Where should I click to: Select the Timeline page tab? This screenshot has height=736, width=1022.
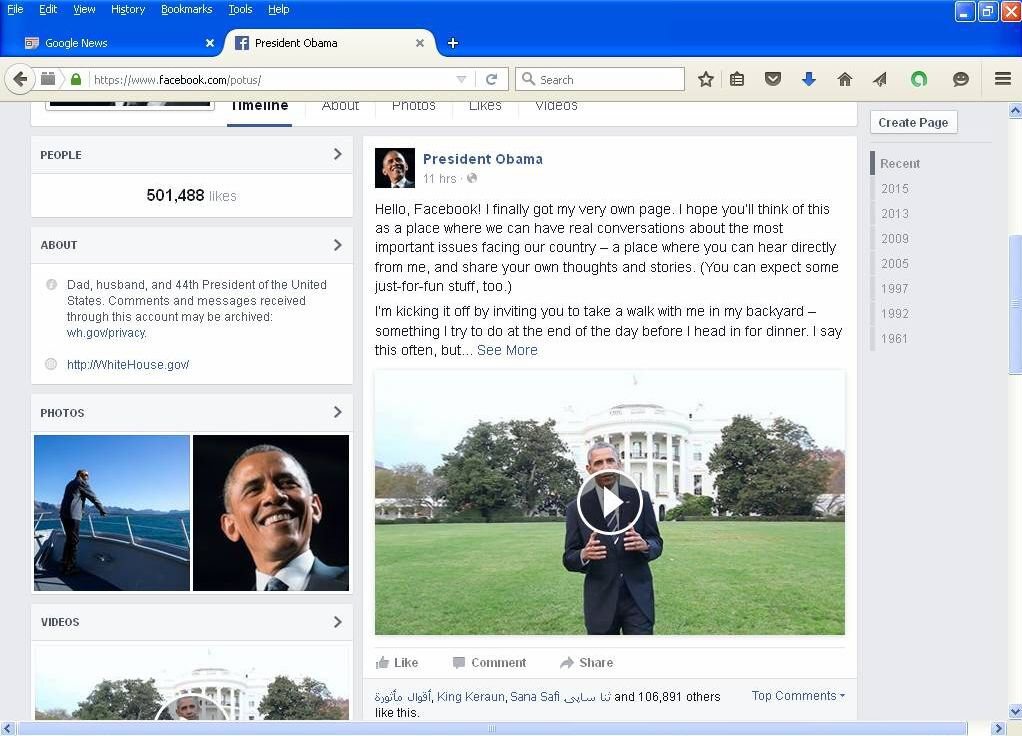(x=259, y=108)
